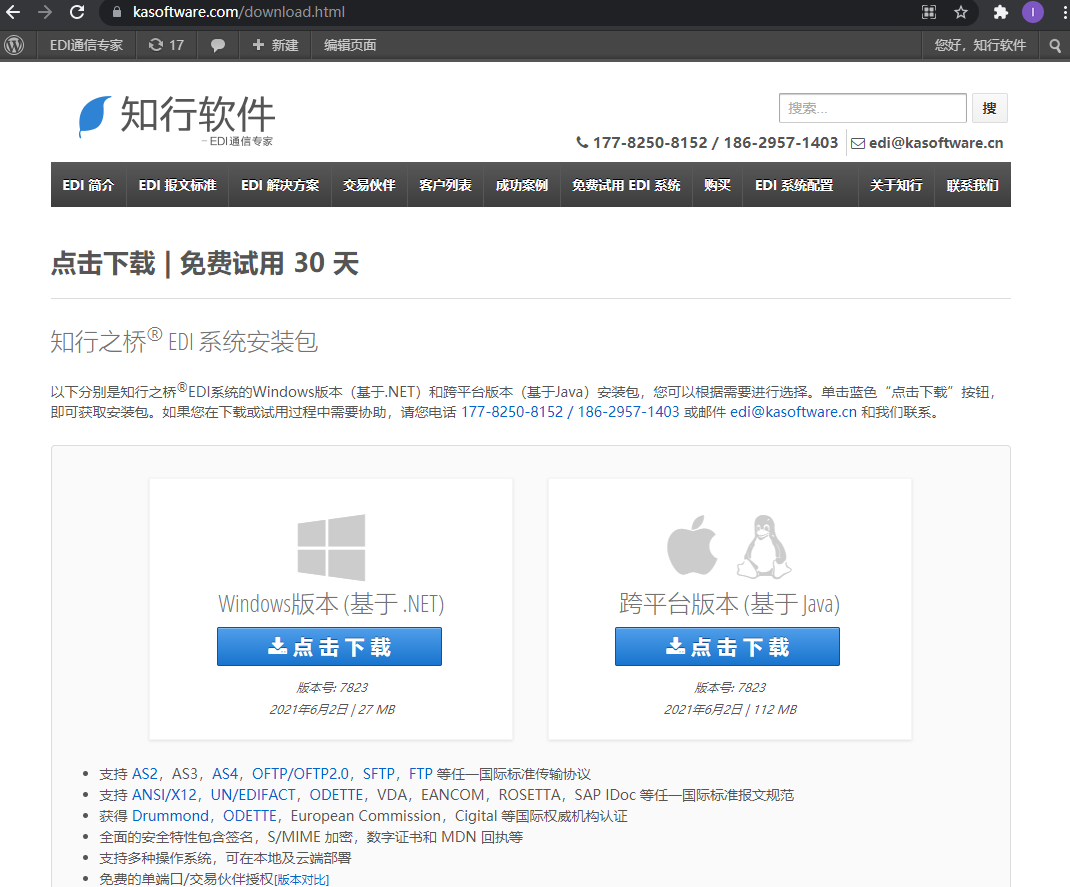Open the ANSI/X12 link
The image size is (1070, 887).
pos(164,795)
